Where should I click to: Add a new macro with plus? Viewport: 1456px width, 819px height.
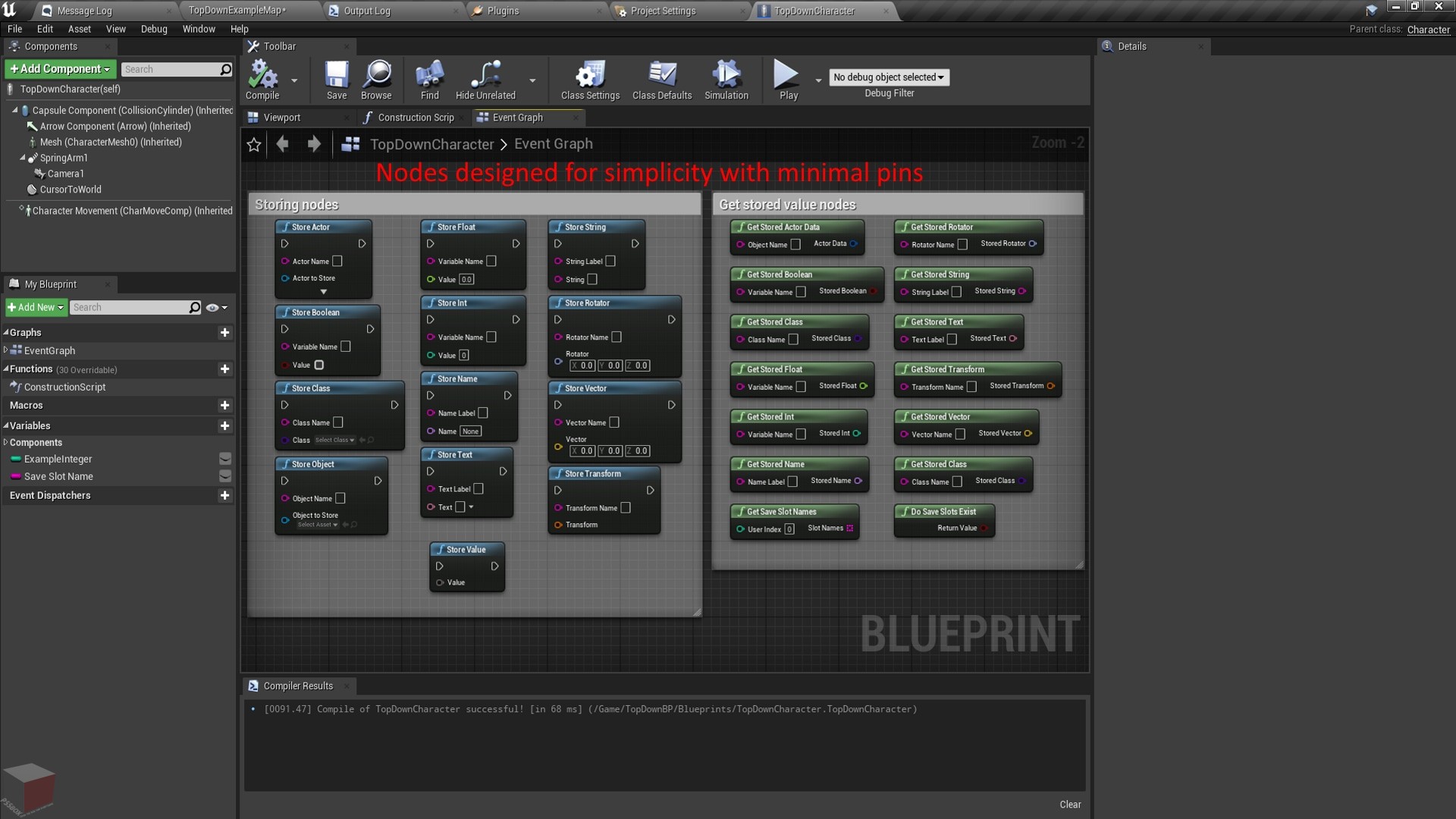(224, 405)
